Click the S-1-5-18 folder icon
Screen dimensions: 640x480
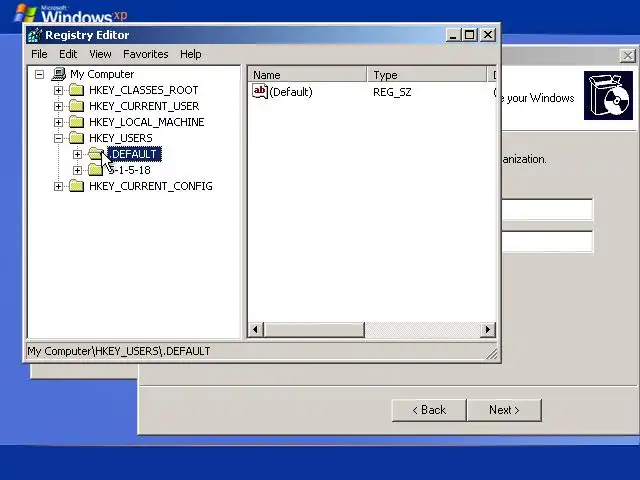coord(96,170)
